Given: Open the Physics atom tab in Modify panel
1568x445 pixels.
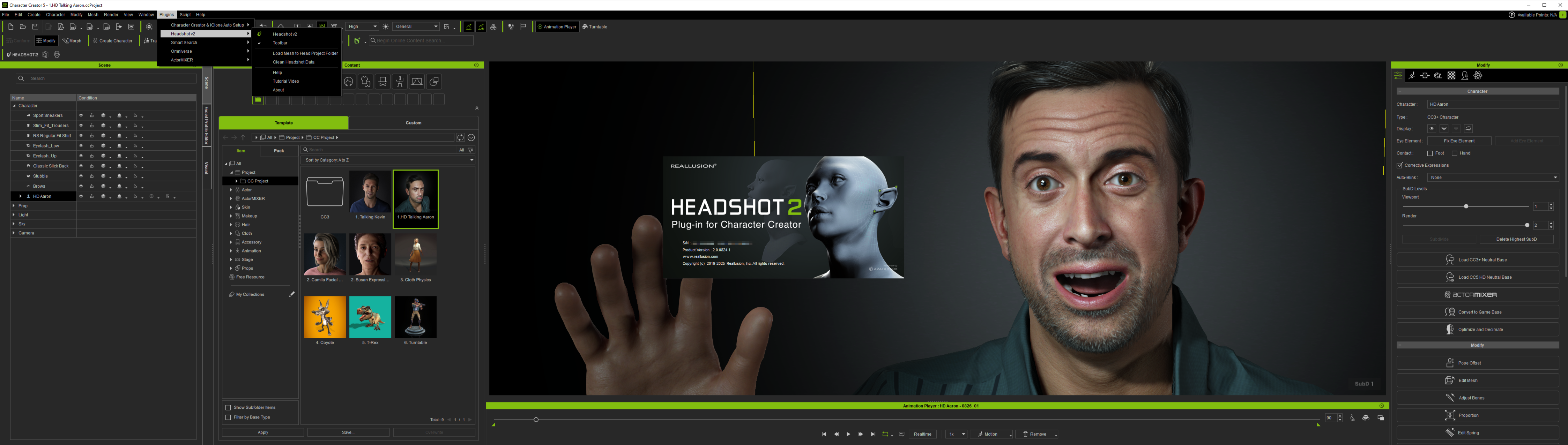Looking at the screenshot, I should pos(1479,76).
